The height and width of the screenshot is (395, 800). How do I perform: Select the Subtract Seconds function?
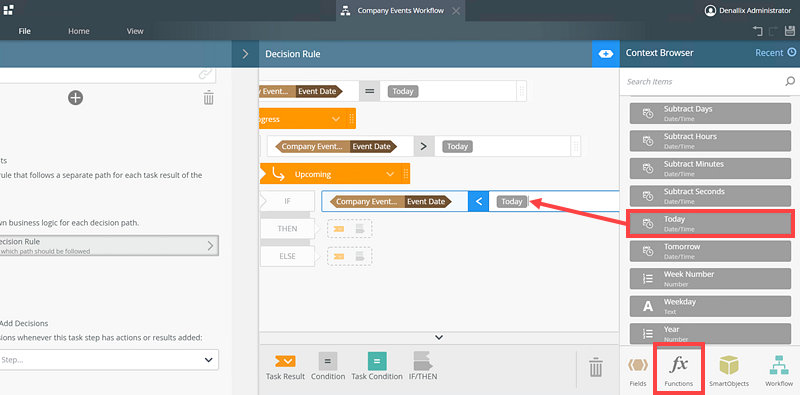click(x=710, y=195)
